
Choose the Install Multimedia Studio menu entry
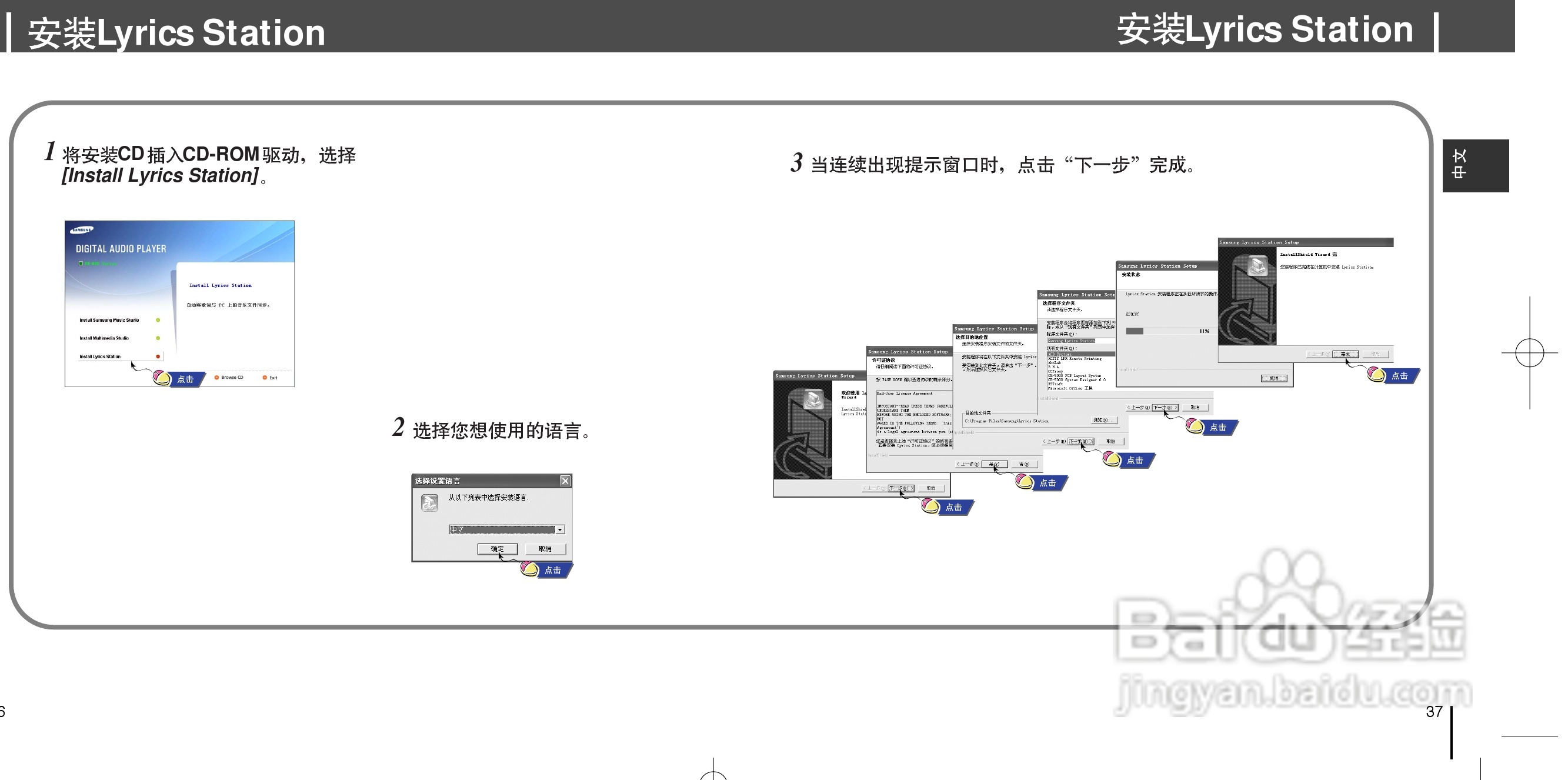pos(104,339)
